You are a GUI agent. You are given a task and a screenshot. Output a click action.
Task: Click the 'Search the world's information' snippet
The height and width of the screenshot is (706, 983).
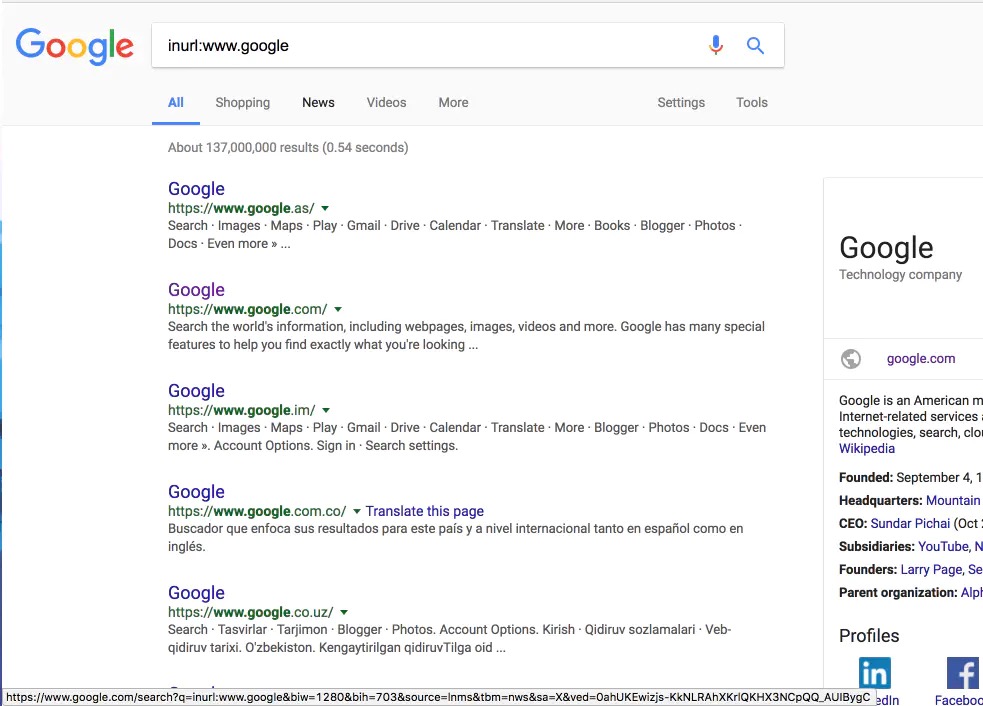point(466,335)
